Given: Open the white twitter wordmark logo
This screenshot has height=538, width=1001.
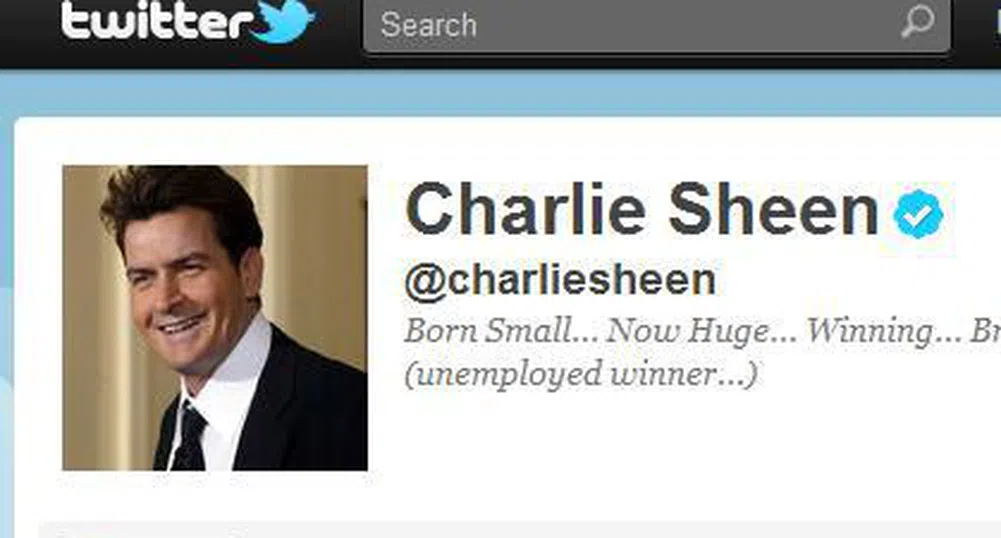Looking at the screenshot, I should [x=156, y=20].
